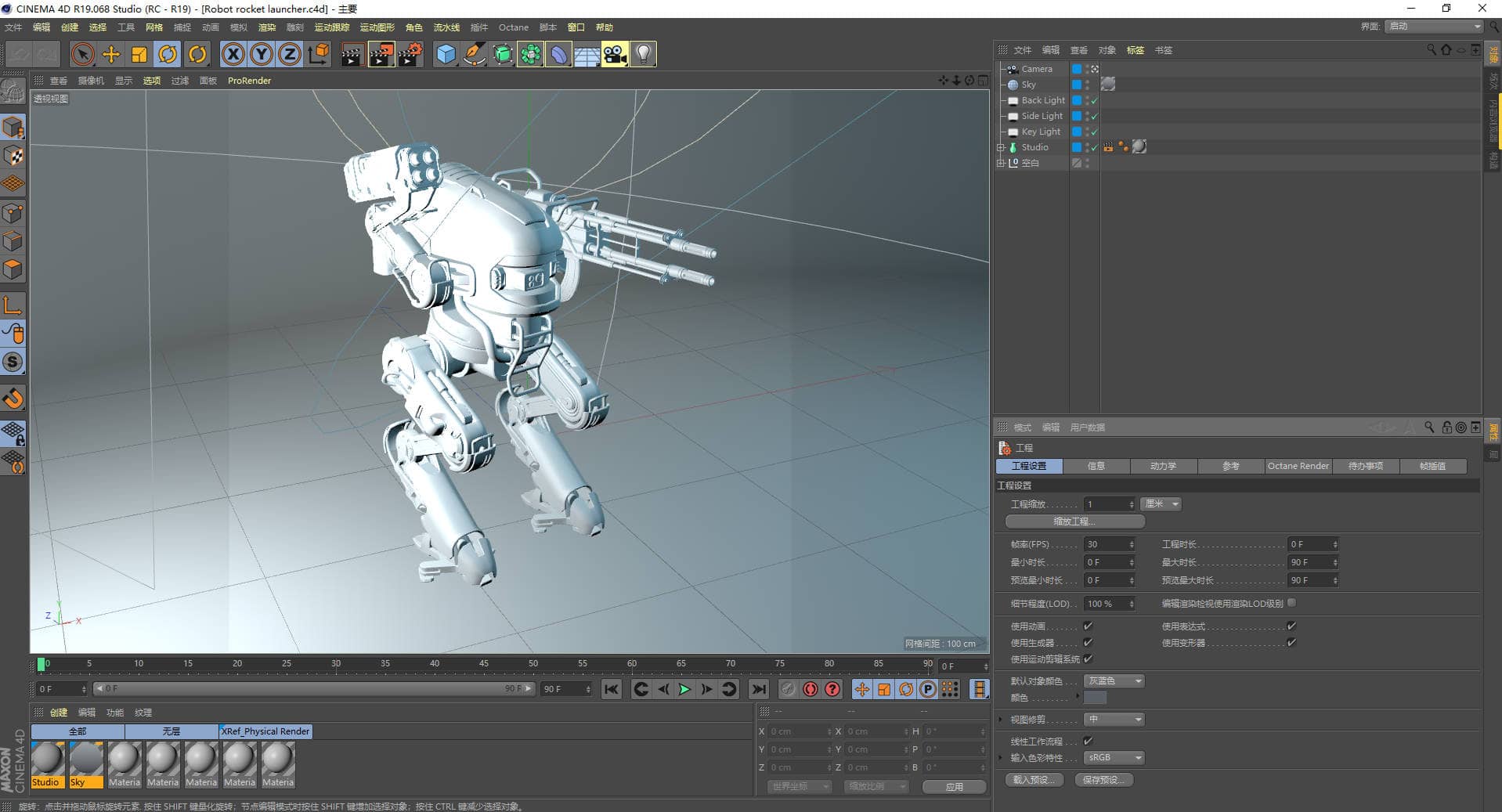Select the Studio material thumbnail
1502x812 pixels.
click(48, 764)
